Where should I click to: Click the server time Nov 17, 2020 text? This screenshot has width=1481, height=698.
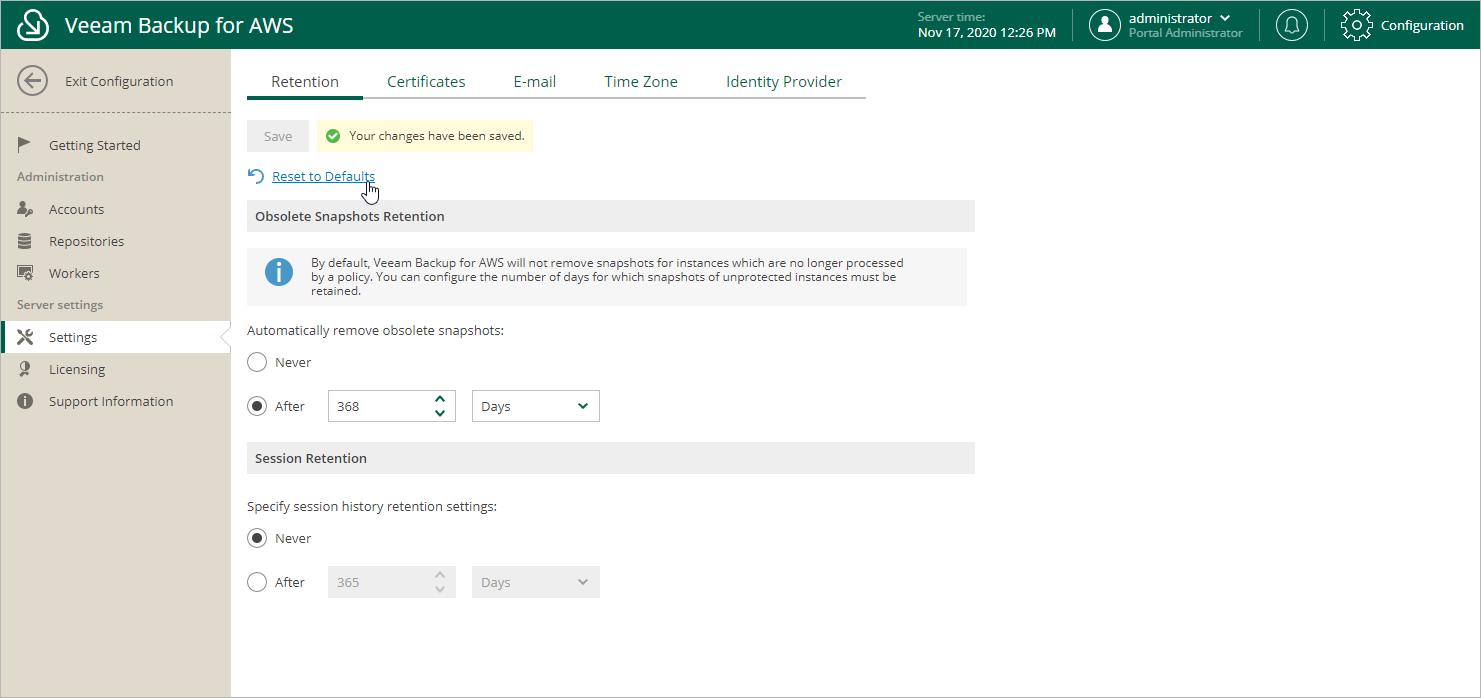coord(986,32)
